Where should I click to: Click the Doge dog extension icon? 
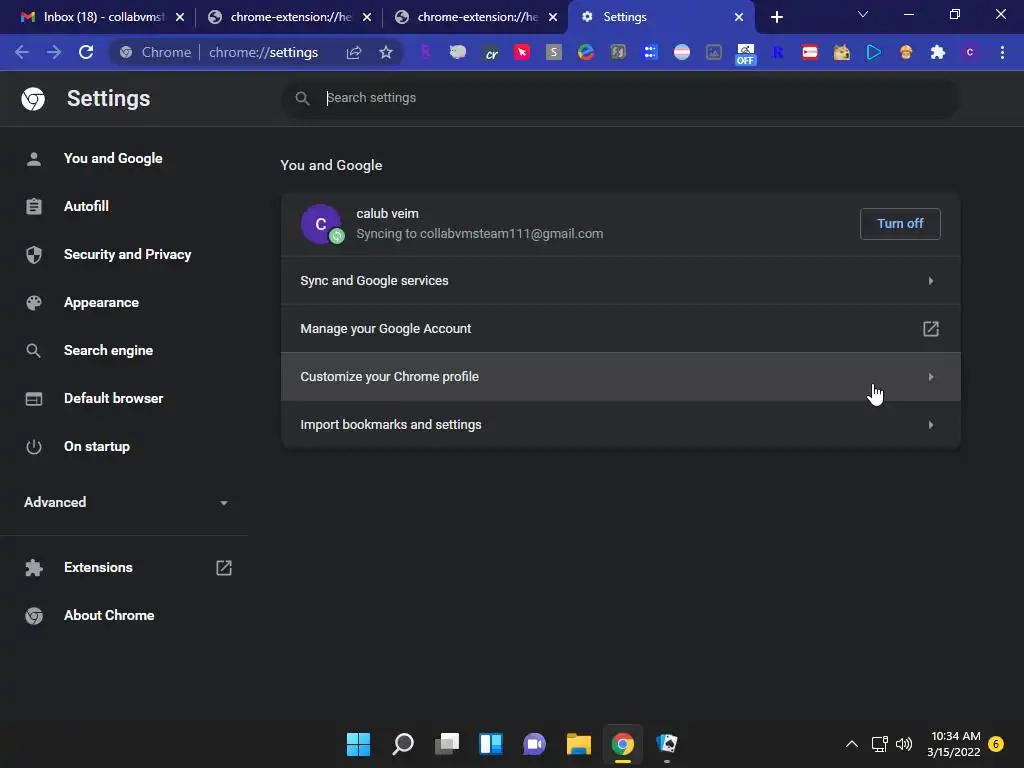click(841, 52)
